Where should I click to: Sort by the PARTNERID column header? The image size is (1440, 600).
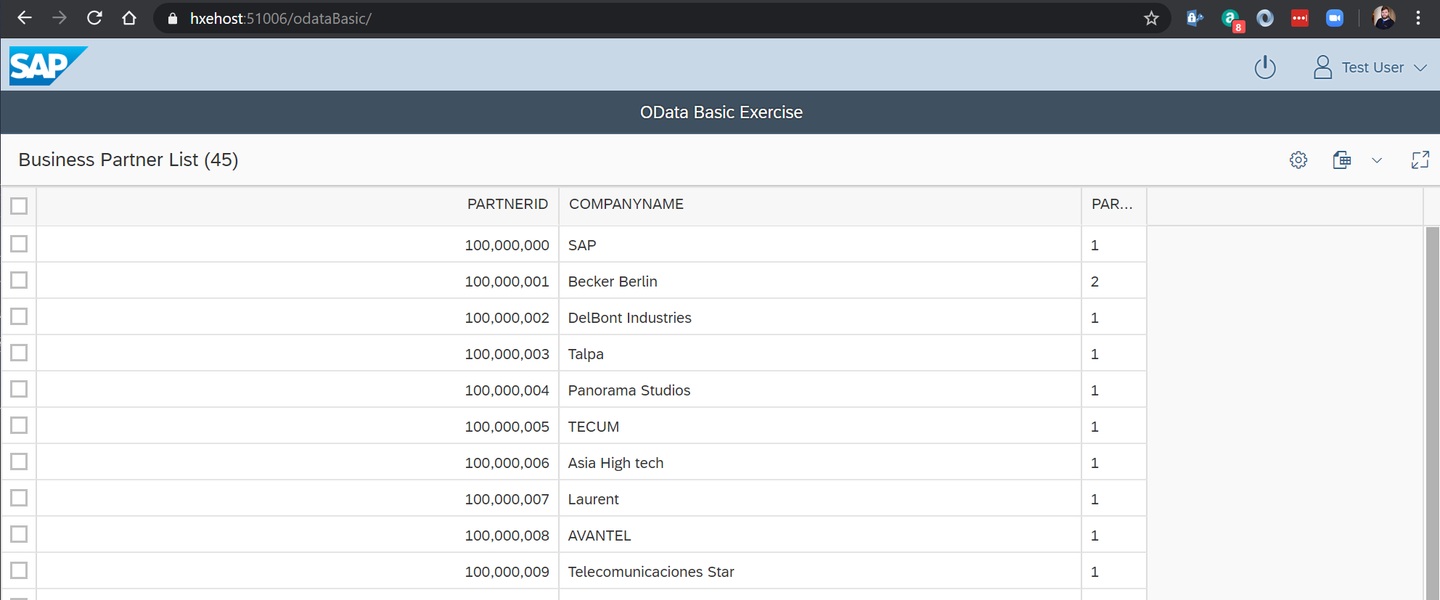pyautogui.click(x=298, y=205)
